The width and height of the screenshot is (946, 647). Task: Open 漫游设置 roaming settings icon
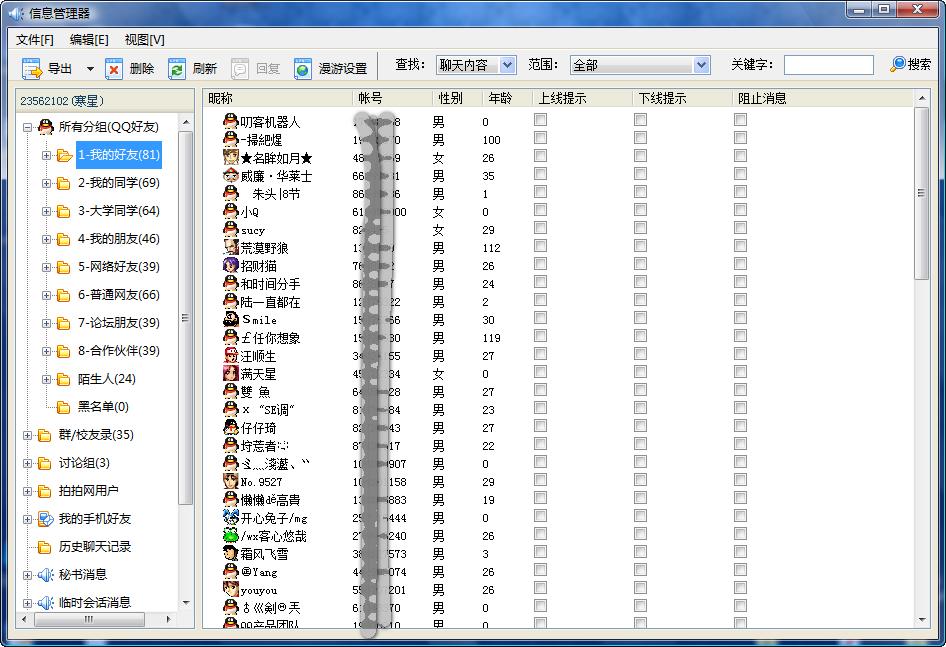[x=303, y=68]
